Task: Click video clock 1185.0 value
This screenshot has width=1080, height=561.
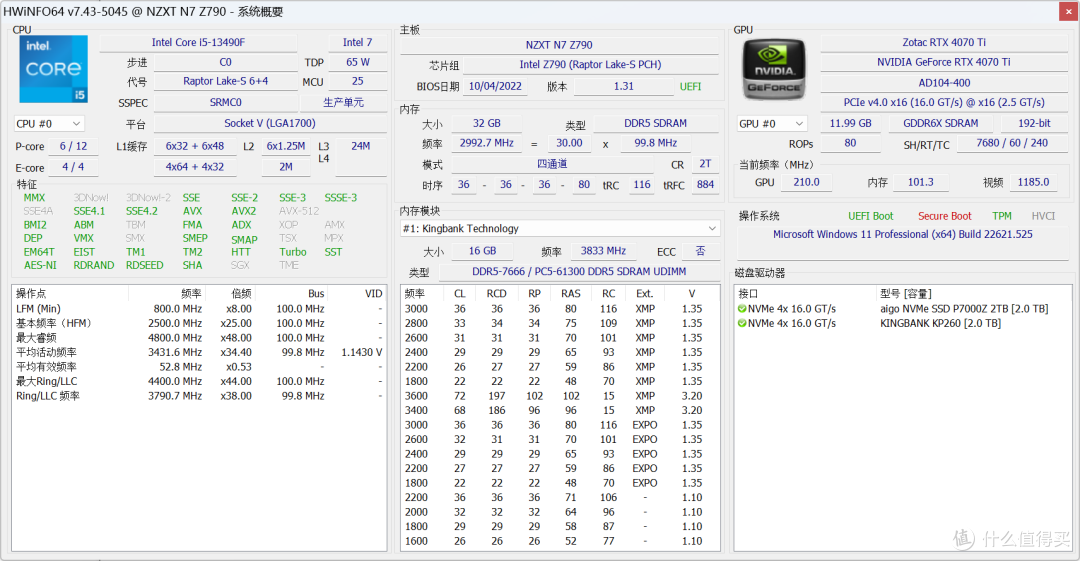Action: (1033, 183)
